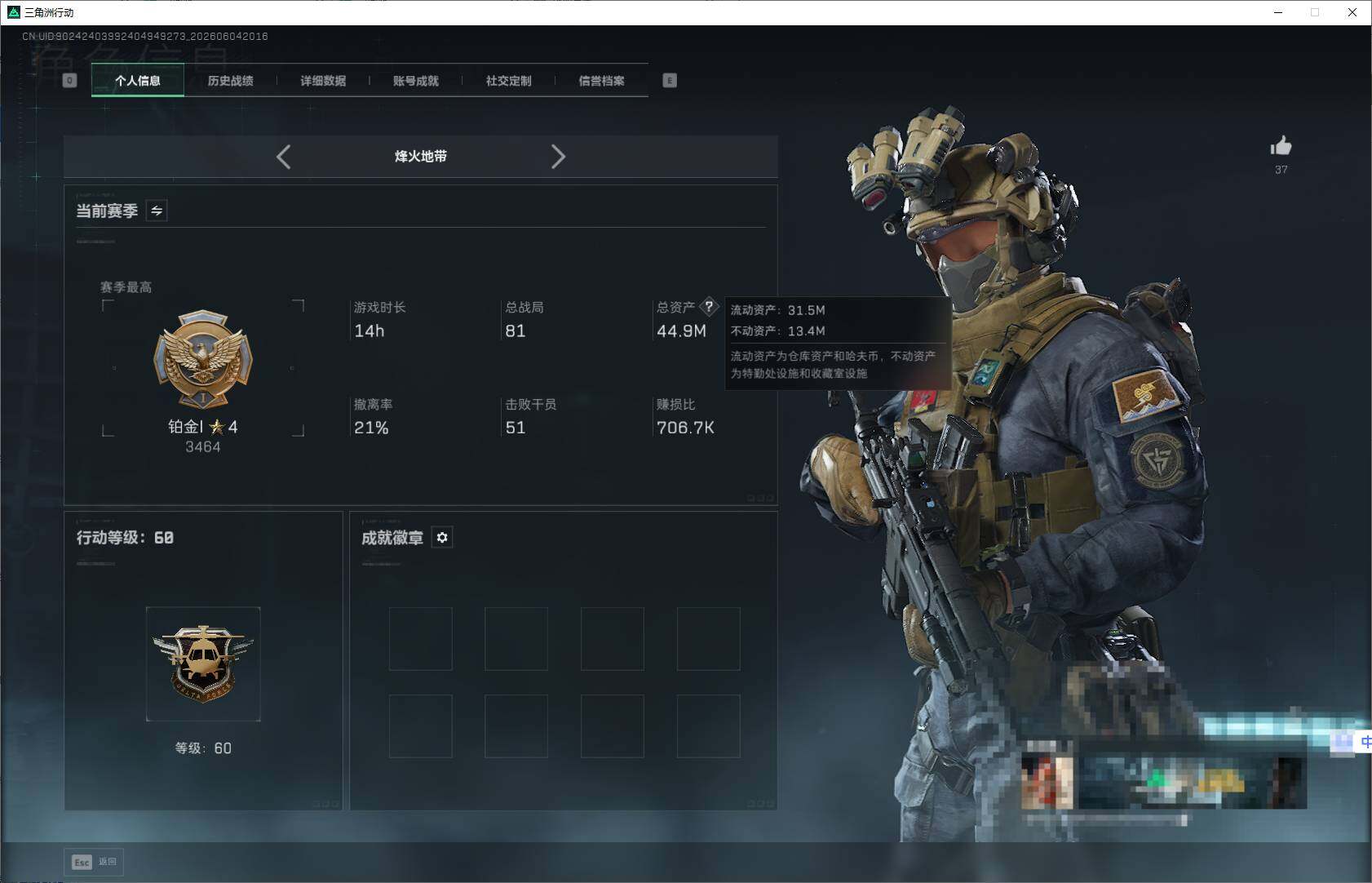Click the 总战局 value 81
This screenshot has height=883, width=1372.
click(516, 331)
